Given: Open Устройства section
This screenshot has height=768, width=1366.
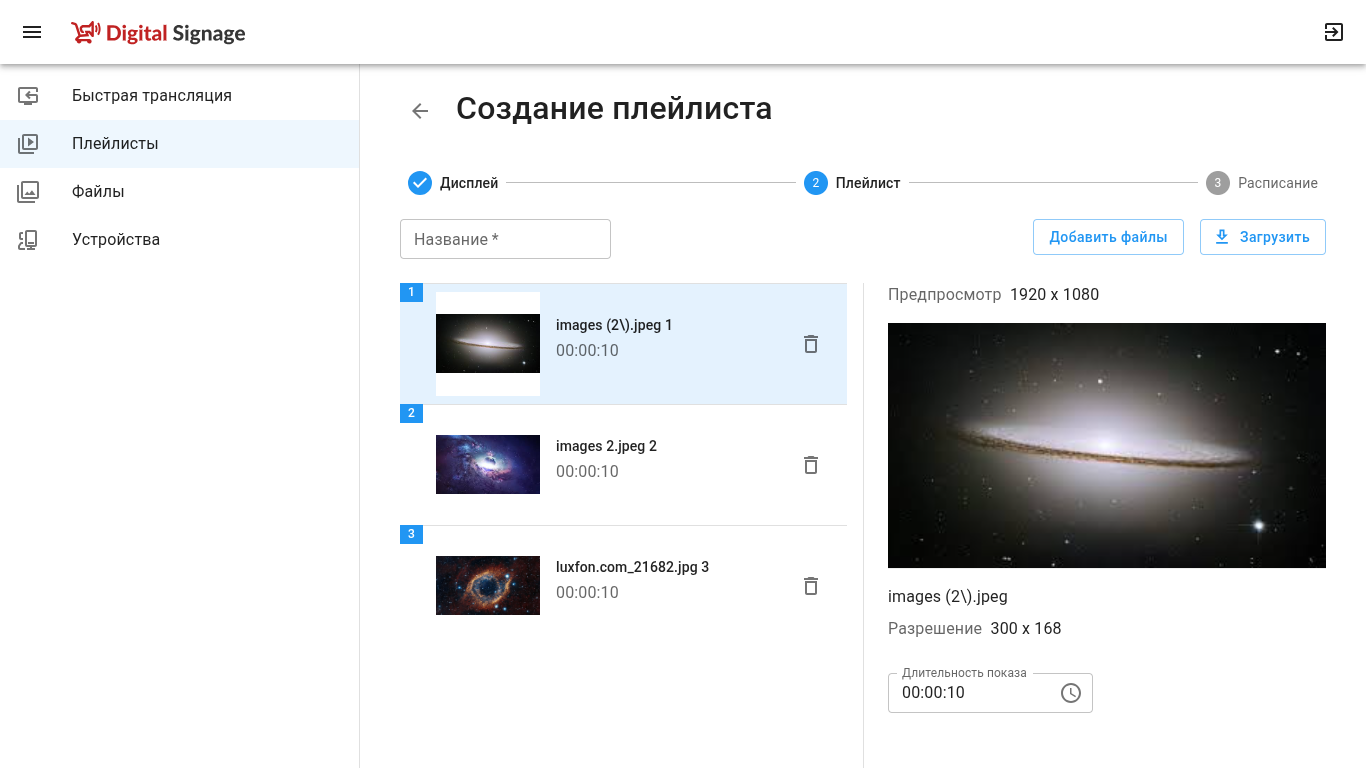Looking at the screenshot, I should (x=116, y=240).
